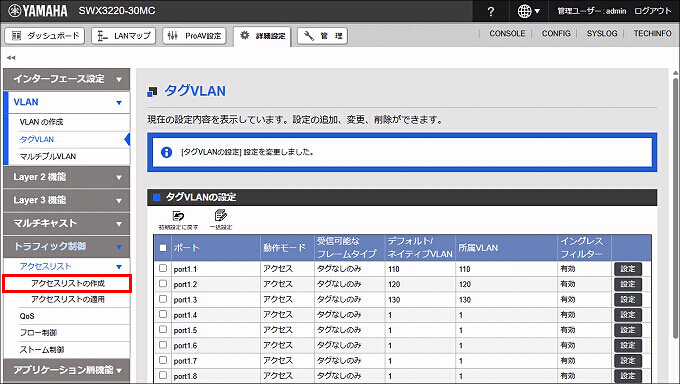Click the reset to default settings icon
Screen dimensions: 680x384
[x=178, y=220]
